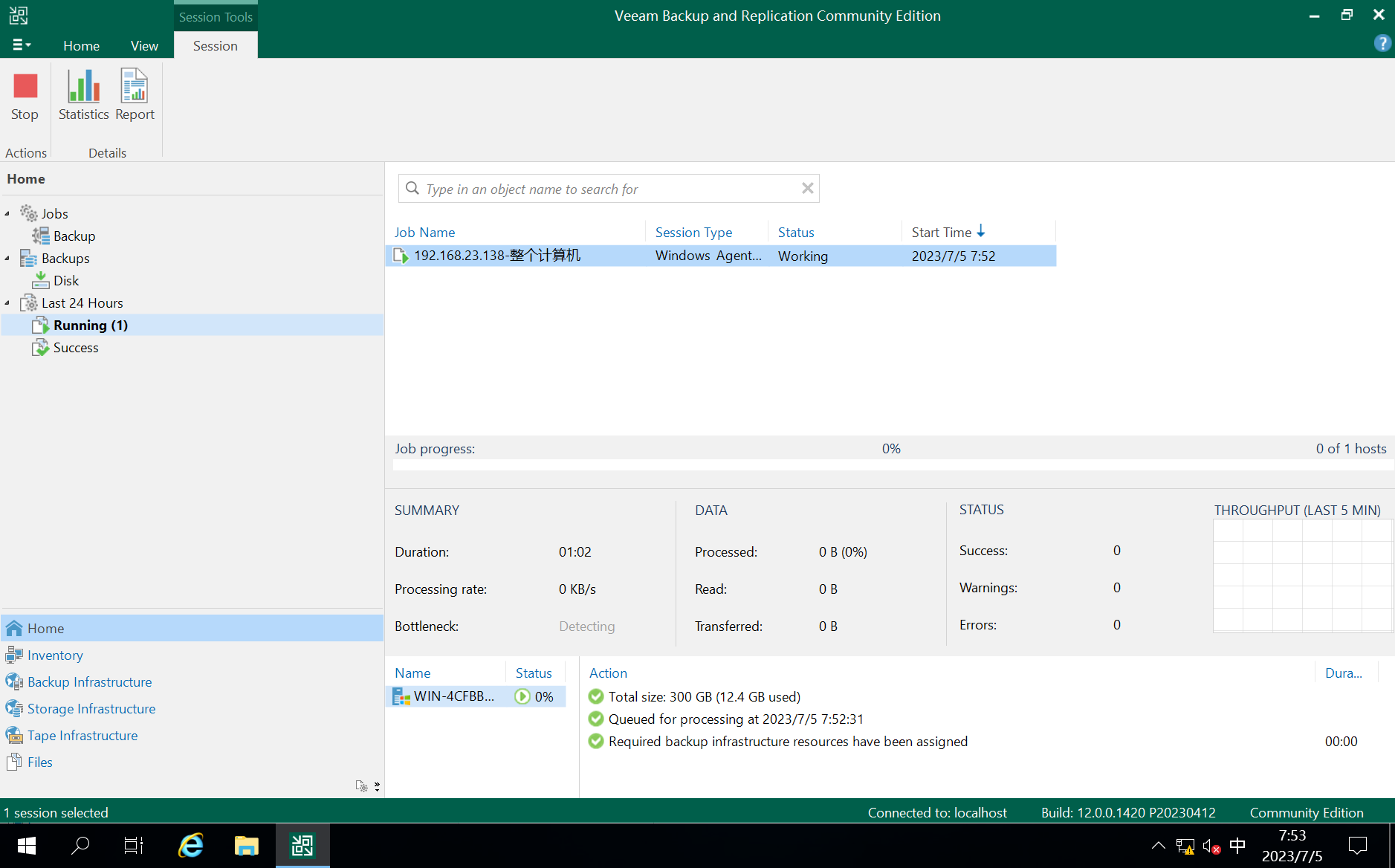Collapse the Backups tree node
Image resolution: width=1395 pixels, height=868 pixels.
7,258
